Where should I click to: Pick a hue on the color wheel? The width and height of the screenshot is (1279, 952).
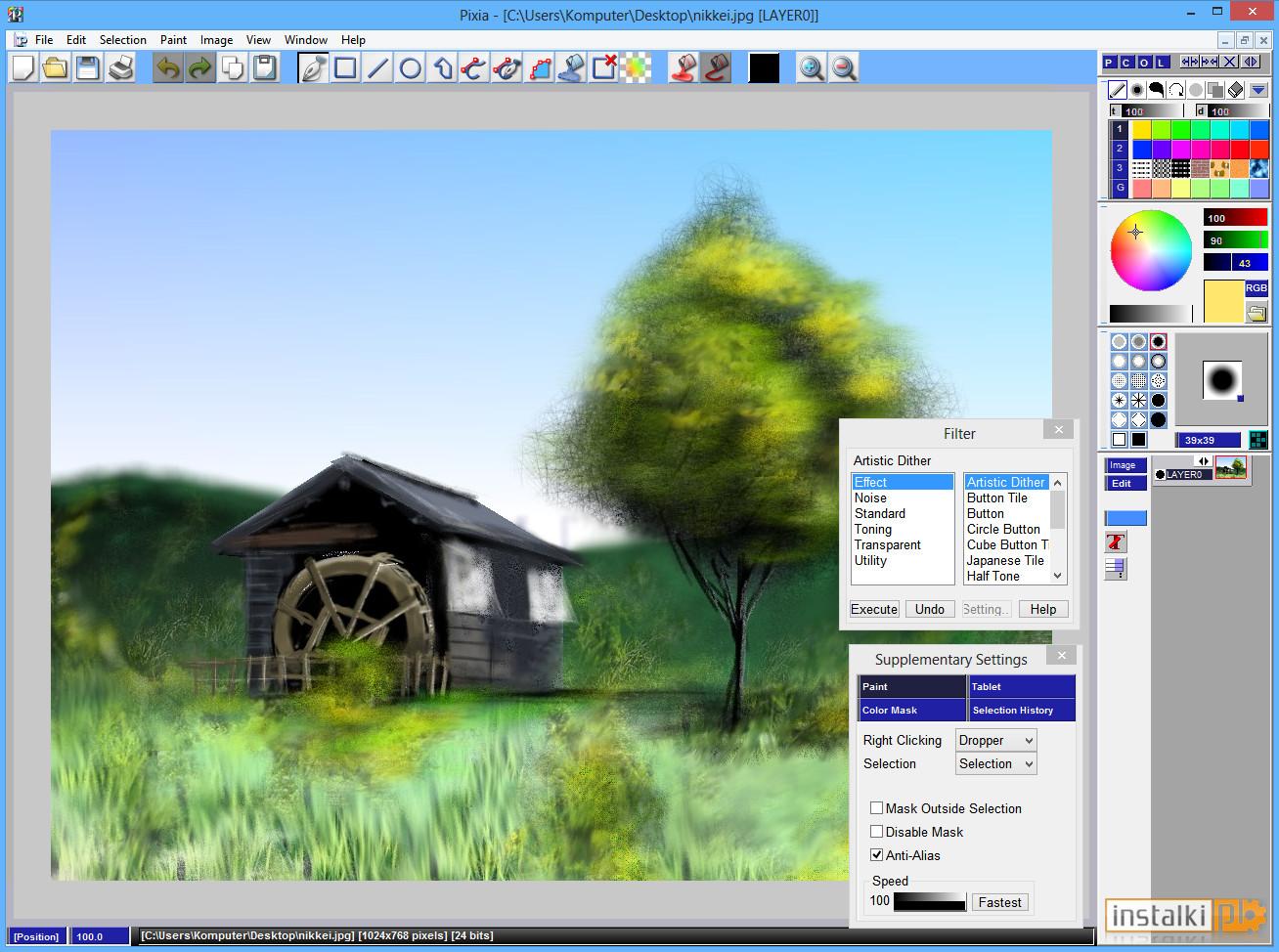pos(1151,250)
